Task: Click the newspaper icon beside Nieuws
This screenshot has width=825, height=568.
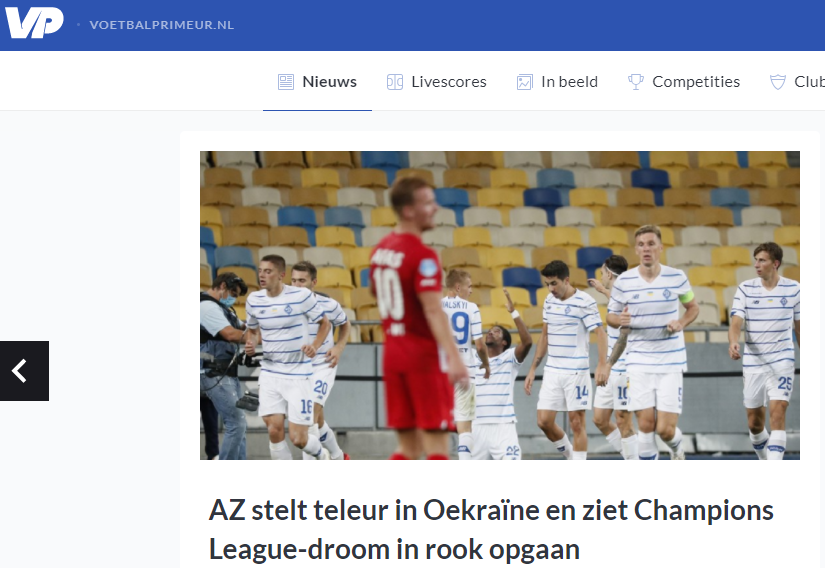Action: click(x=286, y=82)
